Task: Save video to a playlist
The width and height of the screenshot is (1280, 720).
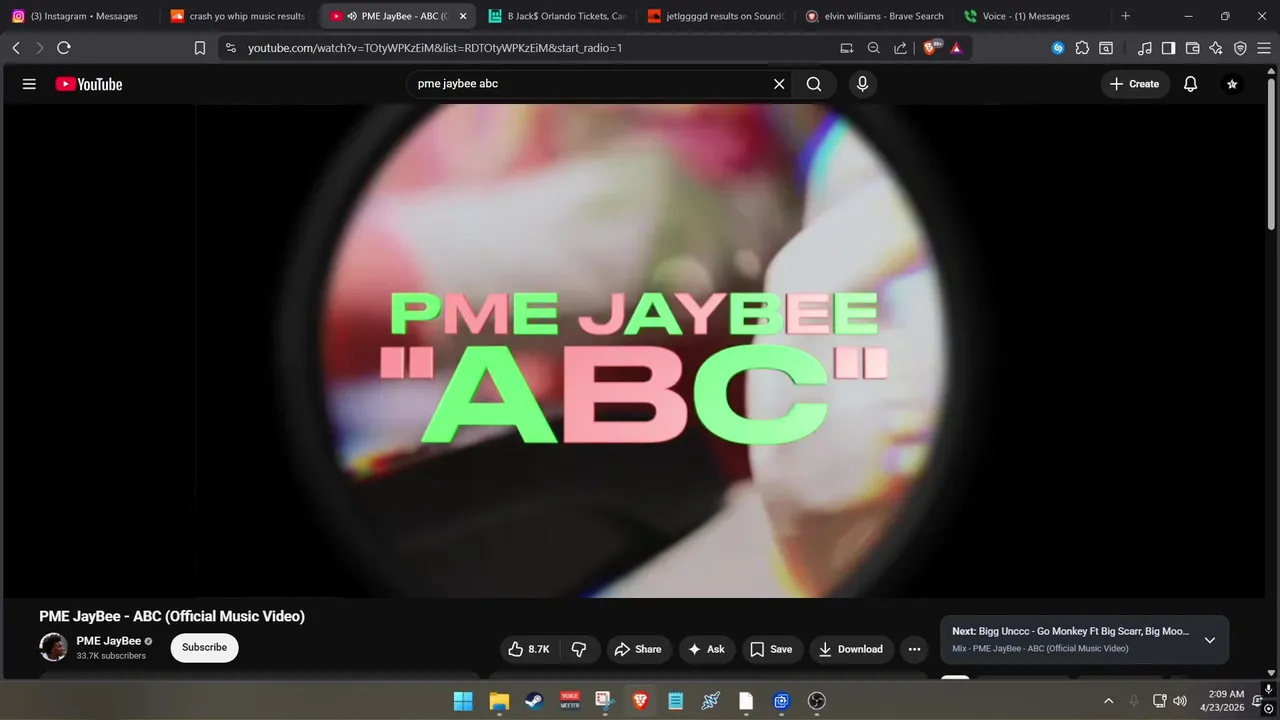Action: coord(772,649)
